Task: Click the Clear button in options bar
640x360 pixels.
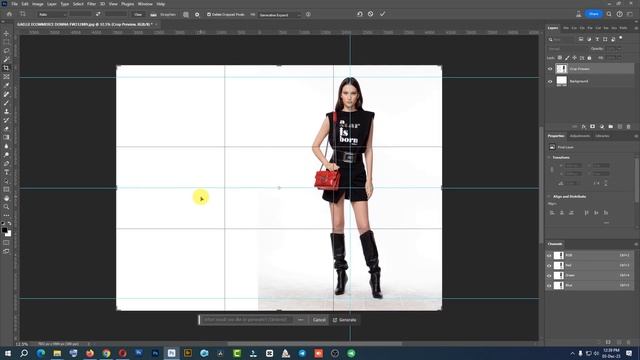Action: tap(138, 14)
